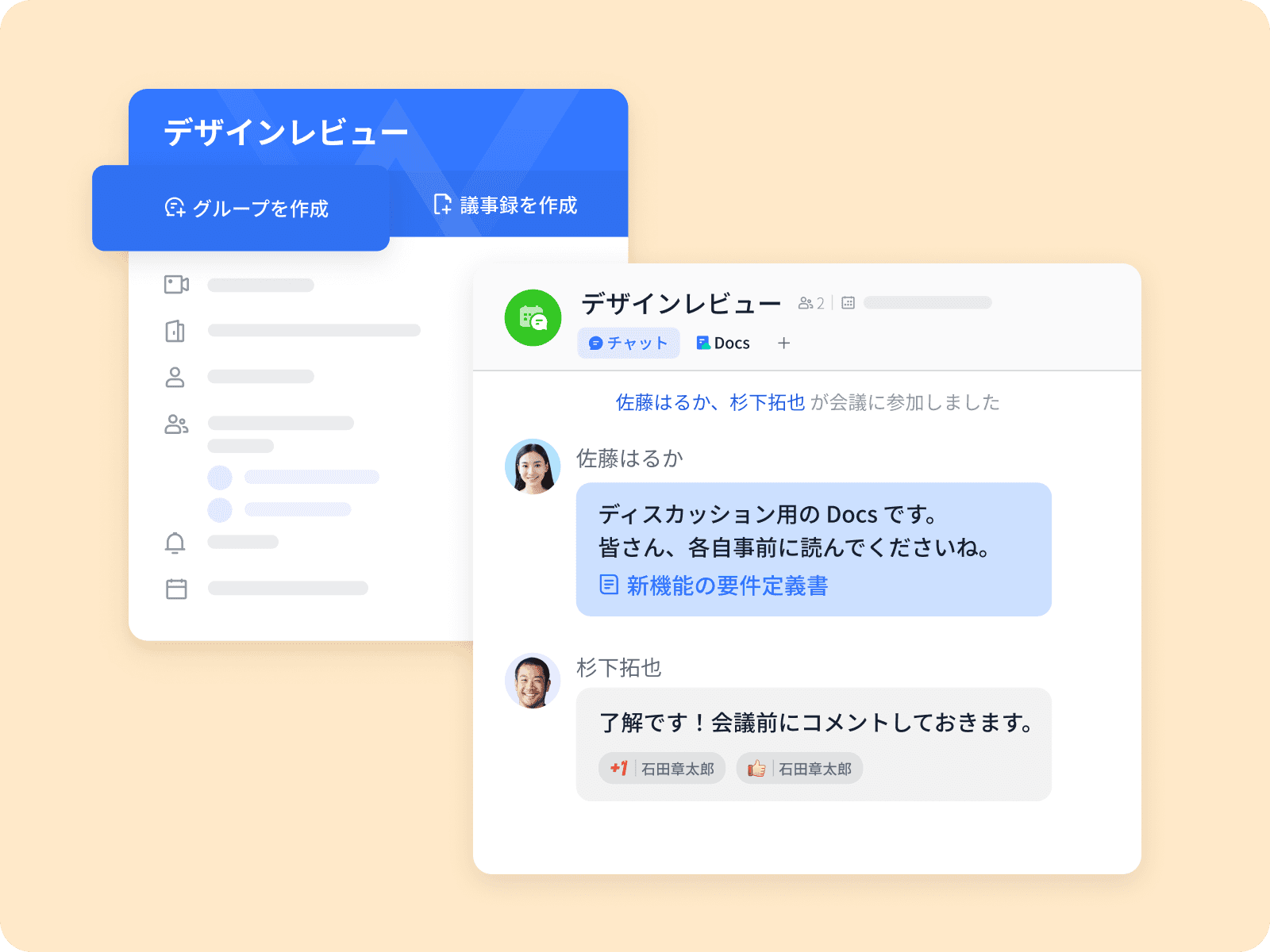Select the video camera icon in sidebar
The width and height of the screenshot is (1270, 952).
[176, 284]
